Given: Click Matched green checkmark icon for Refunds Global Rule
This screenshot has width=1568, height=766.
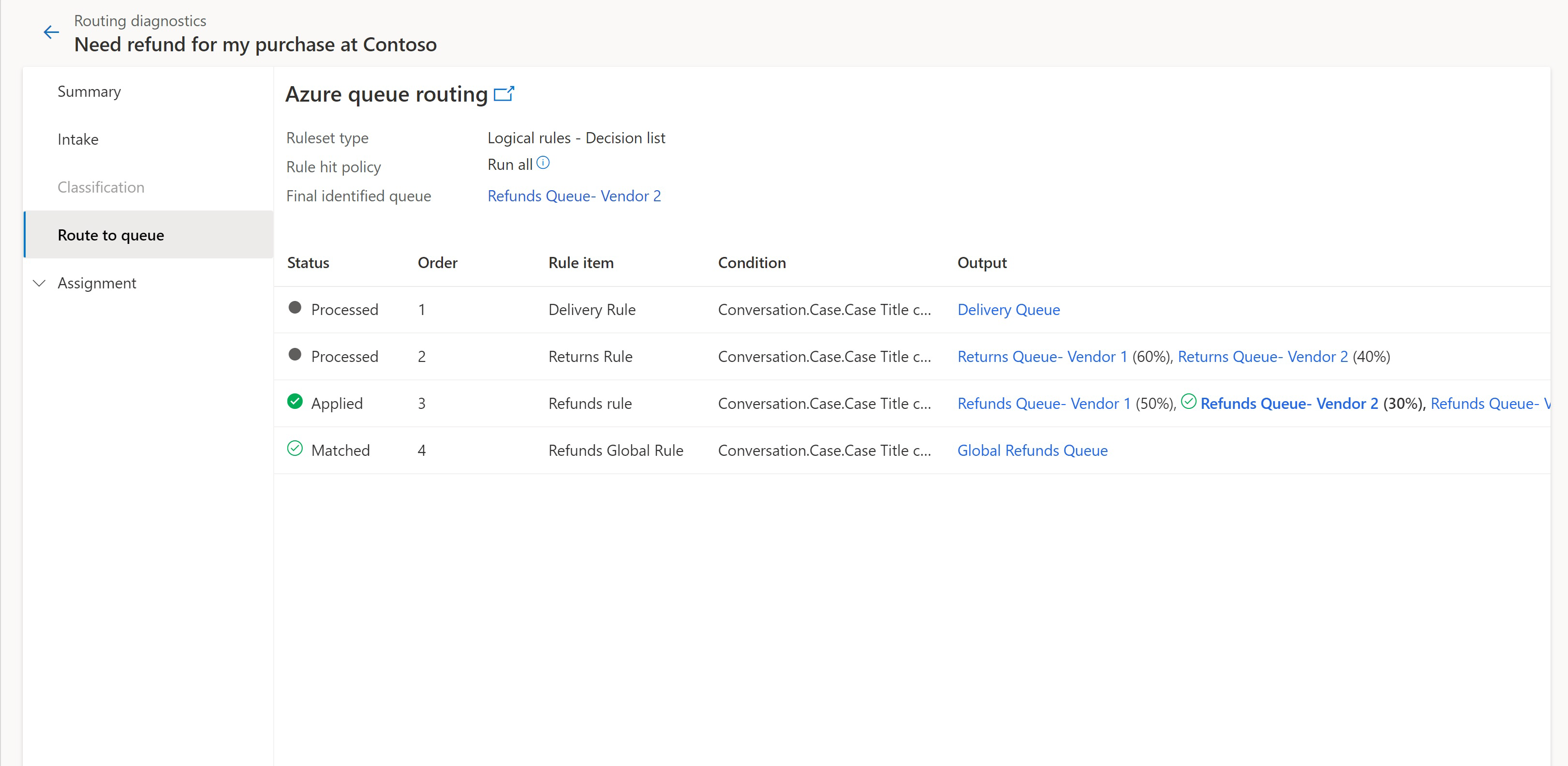Looking at the screenshot, I should (295, 449).
